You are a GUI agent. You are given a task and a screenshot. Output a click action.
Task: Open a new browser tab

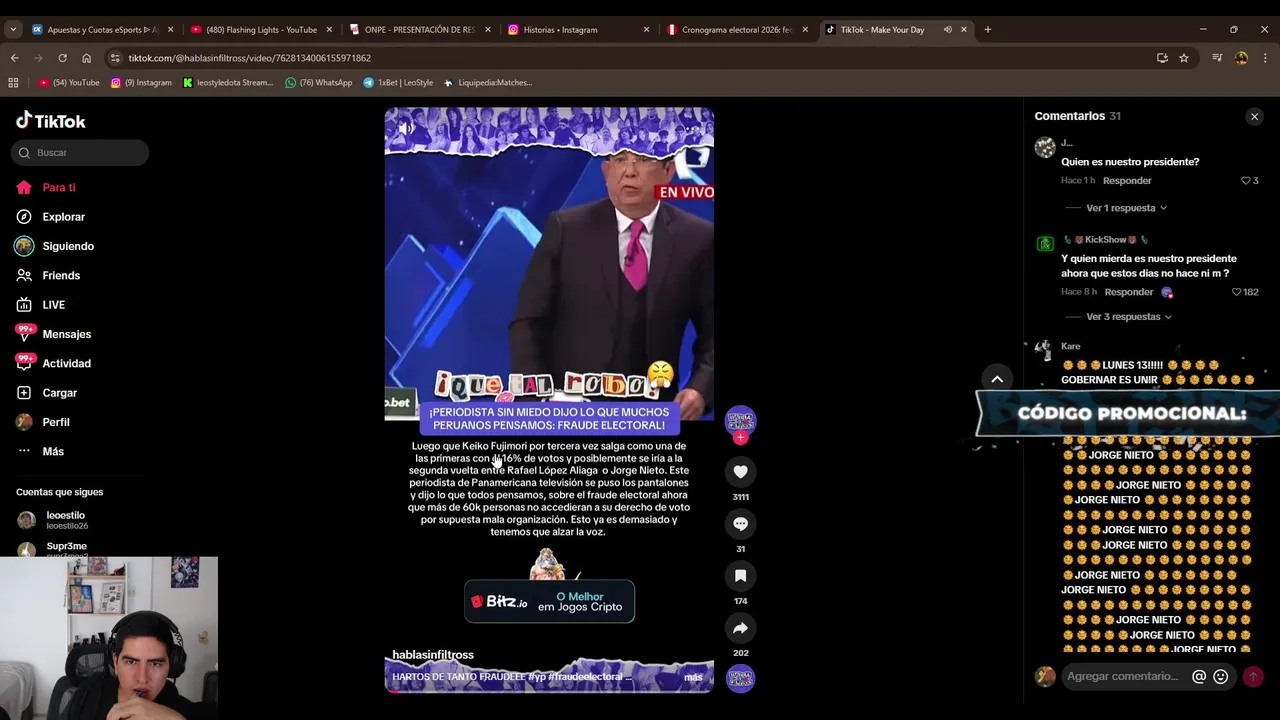[x=988, y=30]
